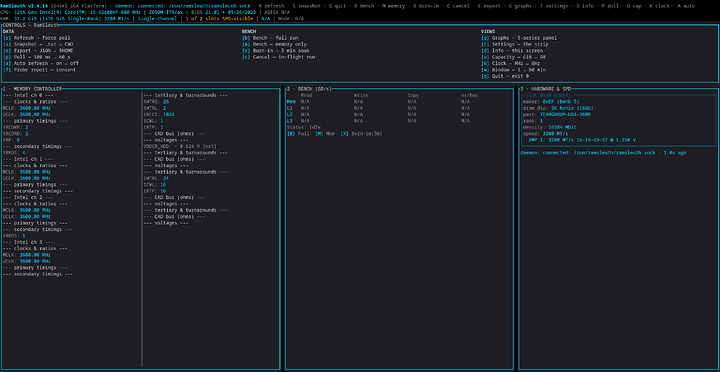
Task: Click 'Status: Idle' in Bench panel
Action: (x=304, y=127)
